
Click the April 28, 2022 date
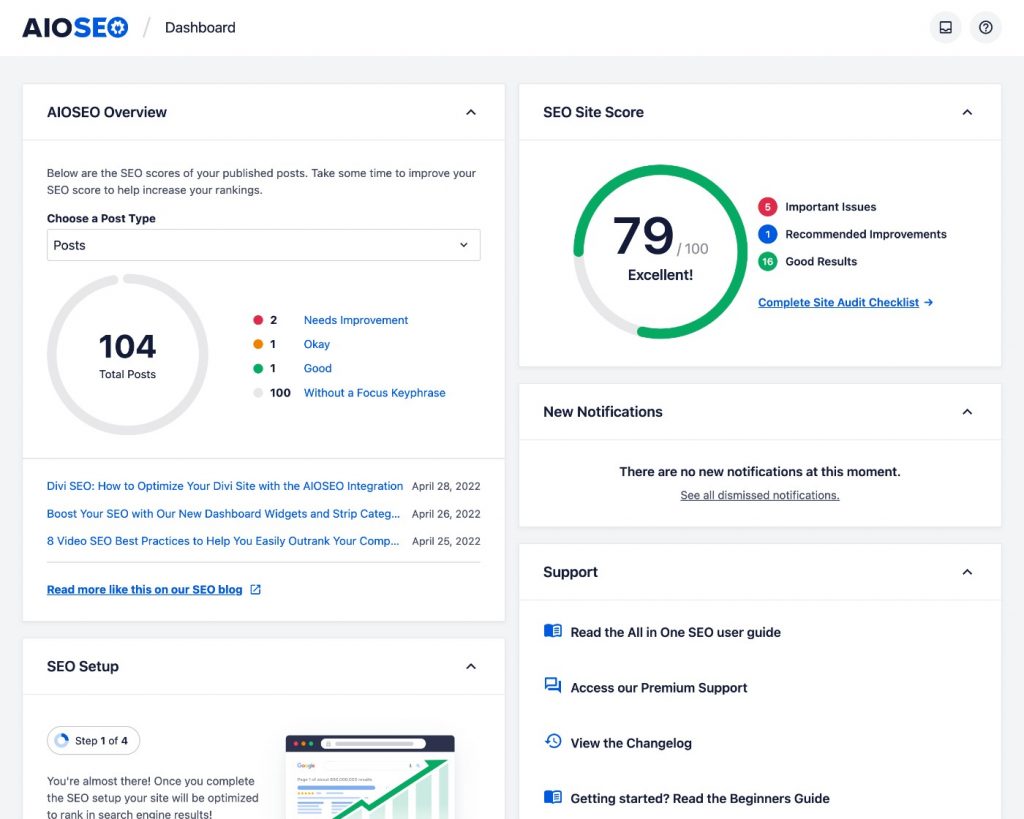pyautogui.click(x=446, y=486)
